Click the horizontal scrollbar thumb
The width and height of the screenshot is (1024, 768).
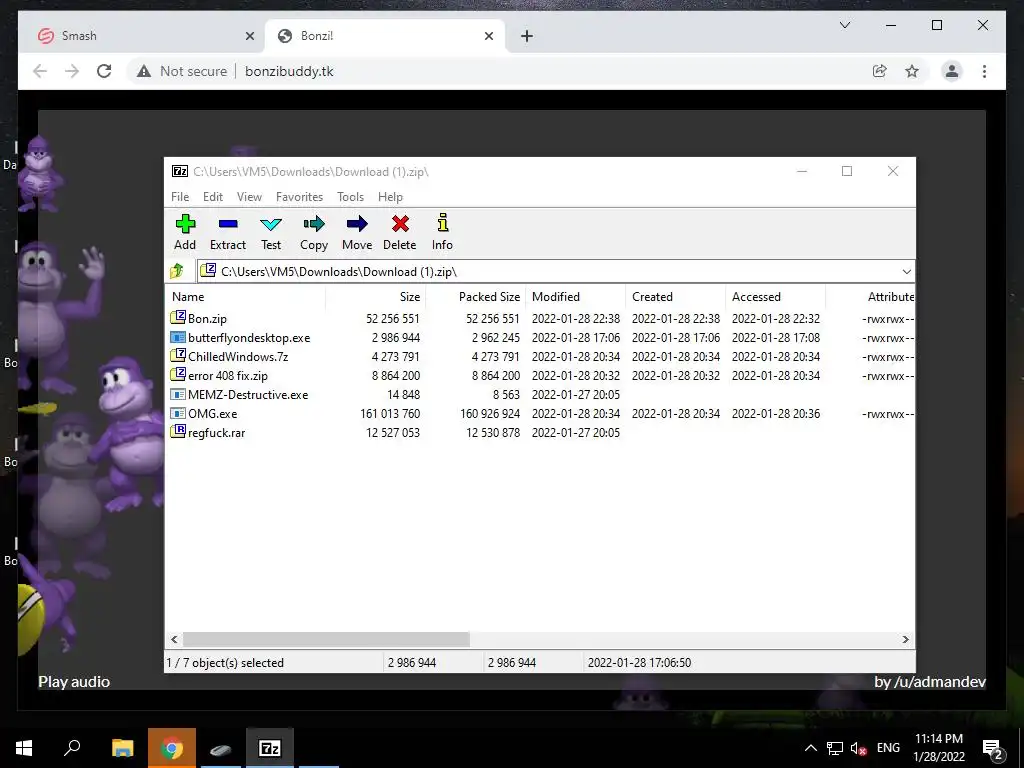[x=326, y=639]
